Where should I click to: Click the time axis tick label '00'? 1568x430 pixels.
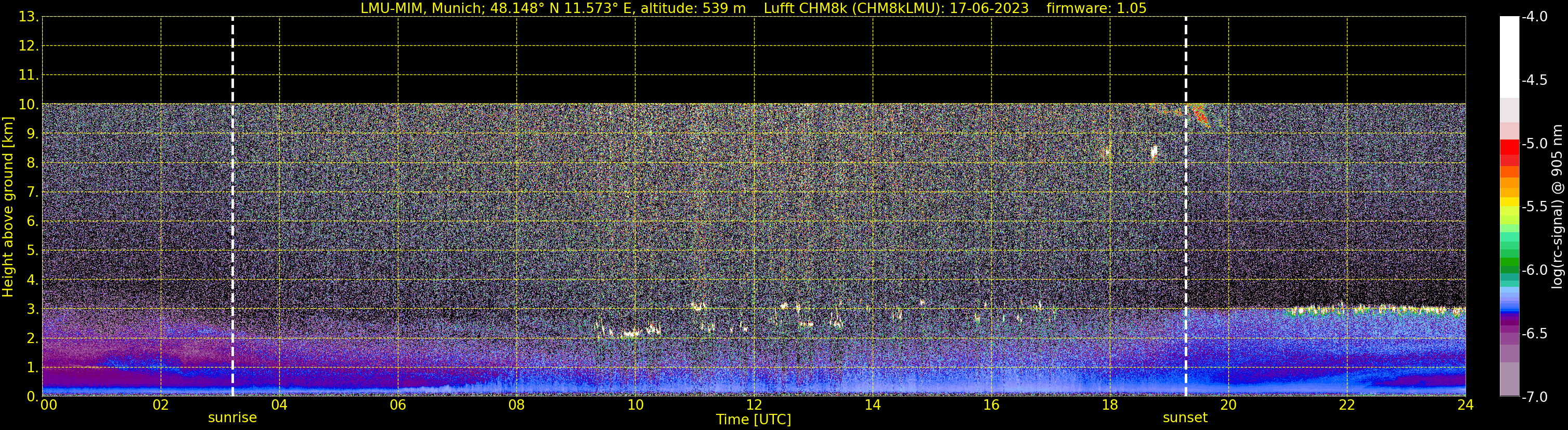tap(49, 405)
